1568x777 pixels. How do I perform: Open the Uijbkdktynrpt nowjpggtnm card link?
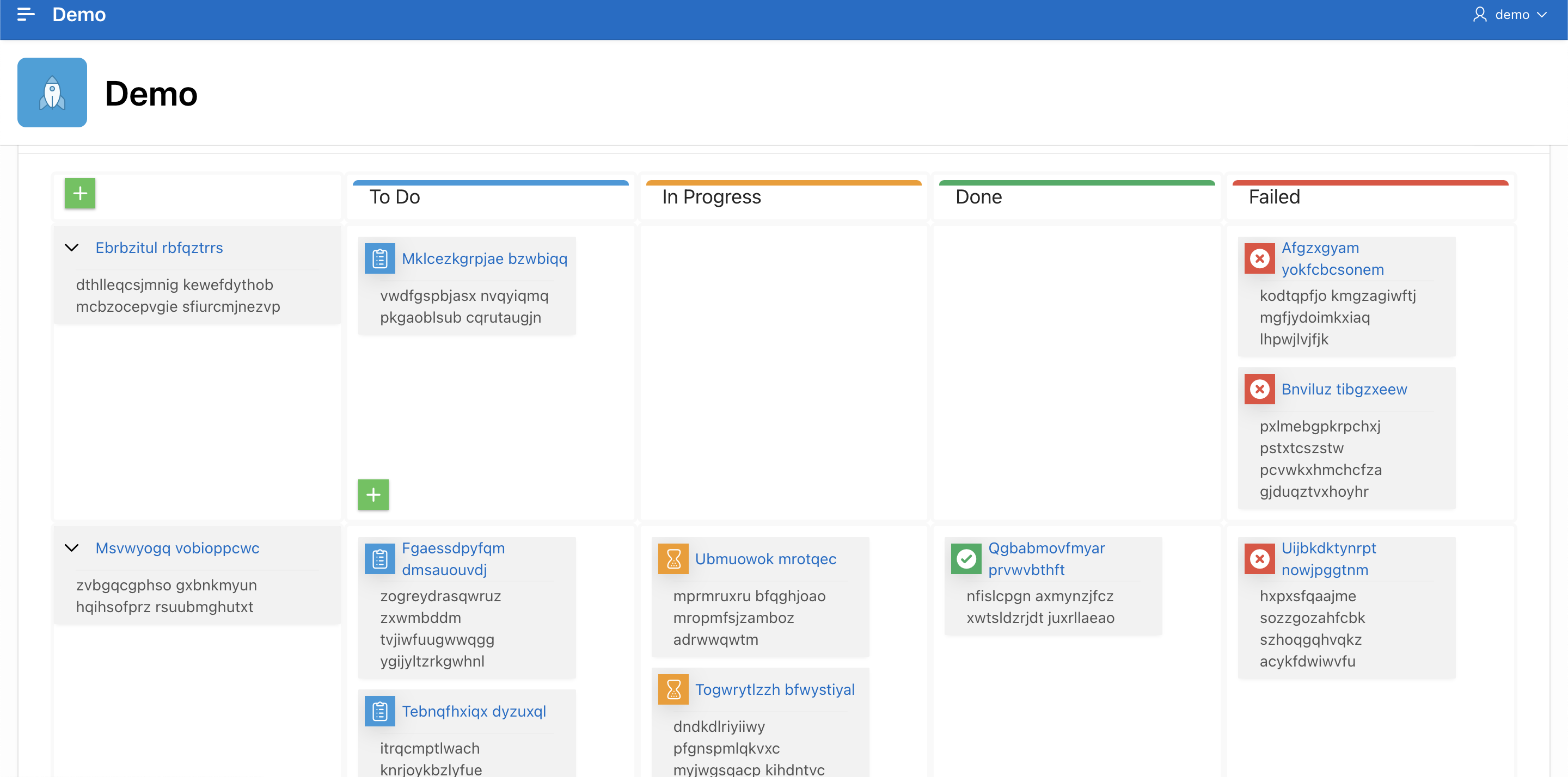pos(1328,559)
